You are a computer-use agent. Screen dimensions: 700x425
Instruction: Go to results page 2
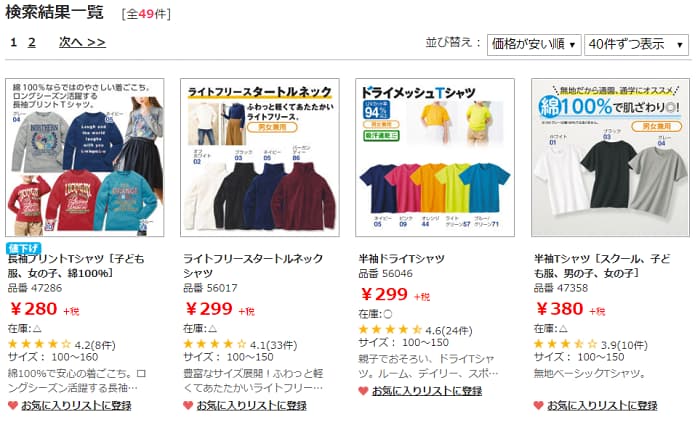tap(32, 42)
